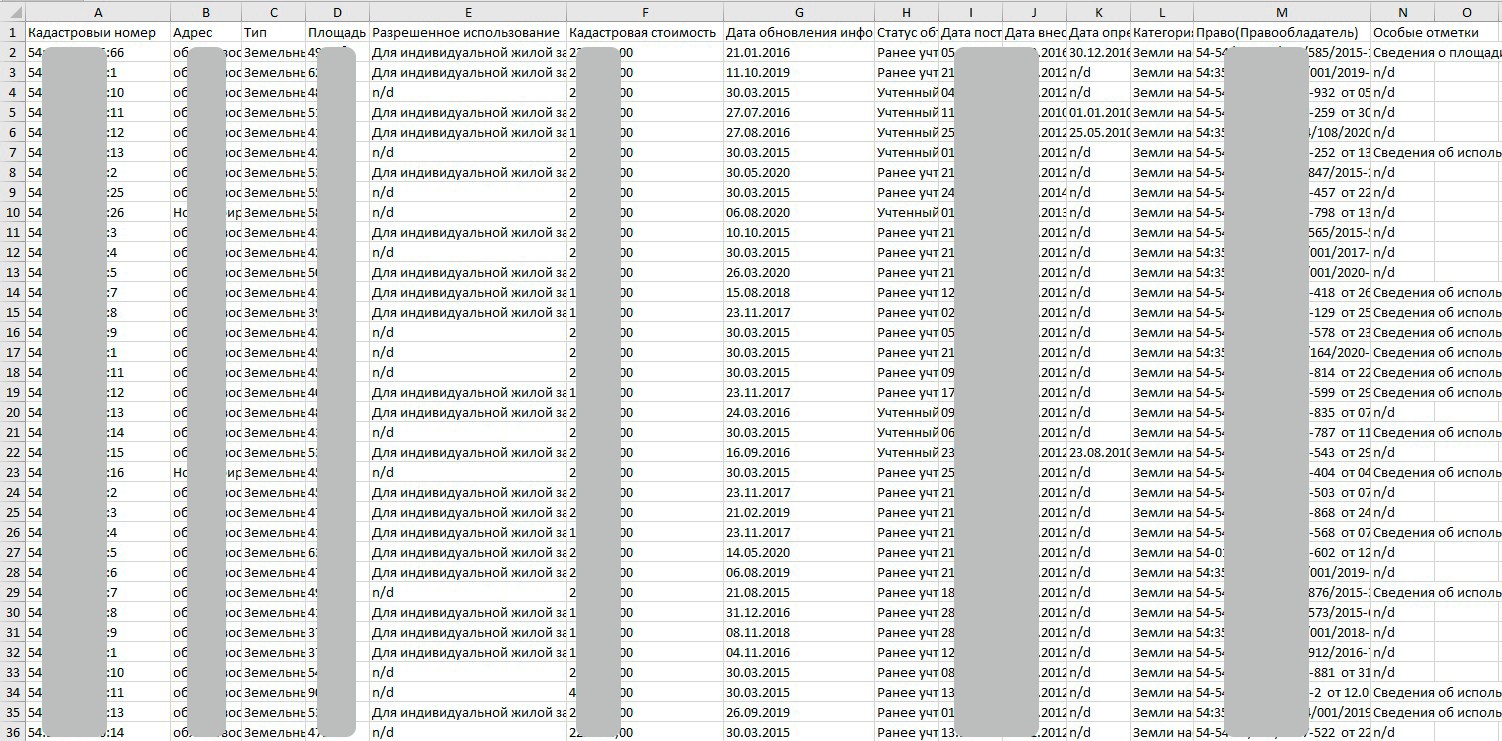The height and width of the screenshot is (741, 1502).
Task: Select the cell with date 27.07.2016
Action: [x=799, y=112]
